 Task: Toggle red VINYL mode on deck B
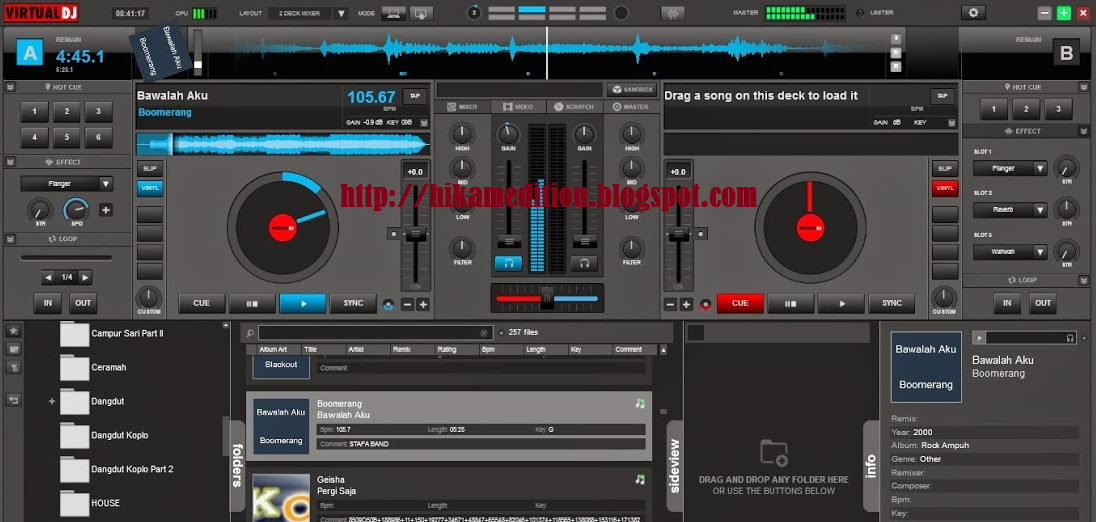[x=944, y=188]
